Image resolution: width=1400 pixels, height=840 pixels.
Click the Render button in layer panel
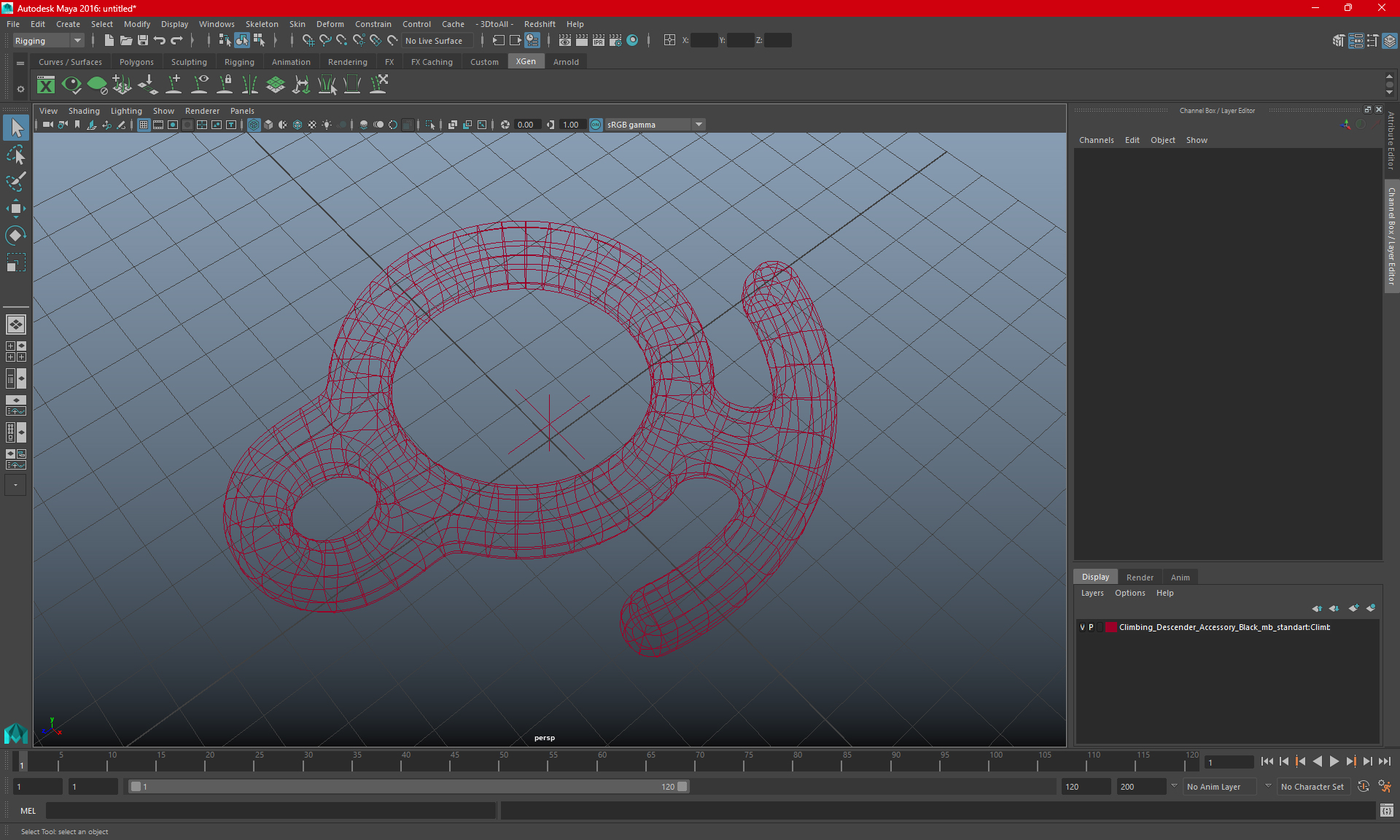(x=1140, y=577)
